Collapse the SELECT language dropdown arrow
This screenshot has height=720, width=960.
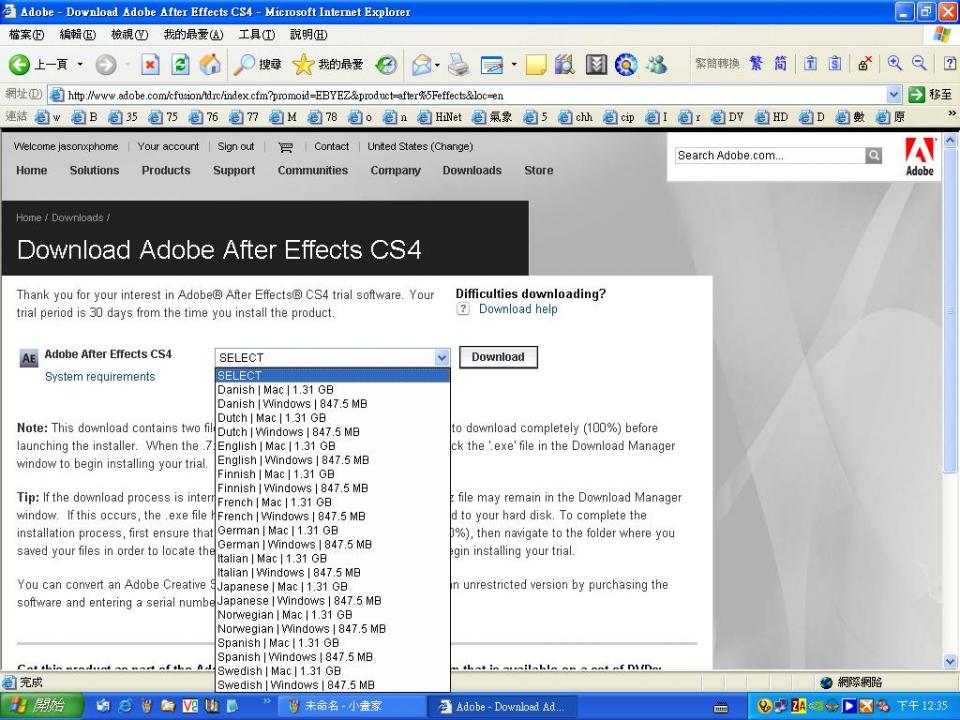tap(441, 358)
